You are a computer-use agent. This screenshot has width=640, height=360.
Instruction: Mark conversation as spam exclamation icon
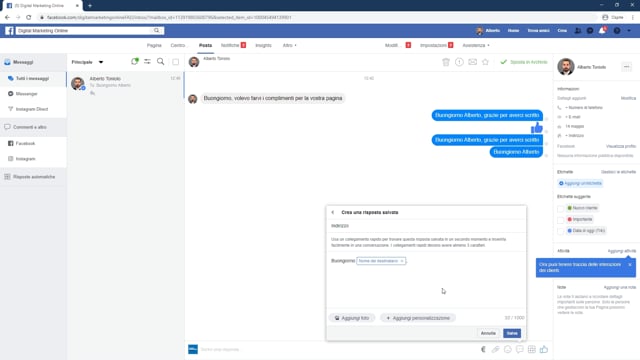pos(459,62)
